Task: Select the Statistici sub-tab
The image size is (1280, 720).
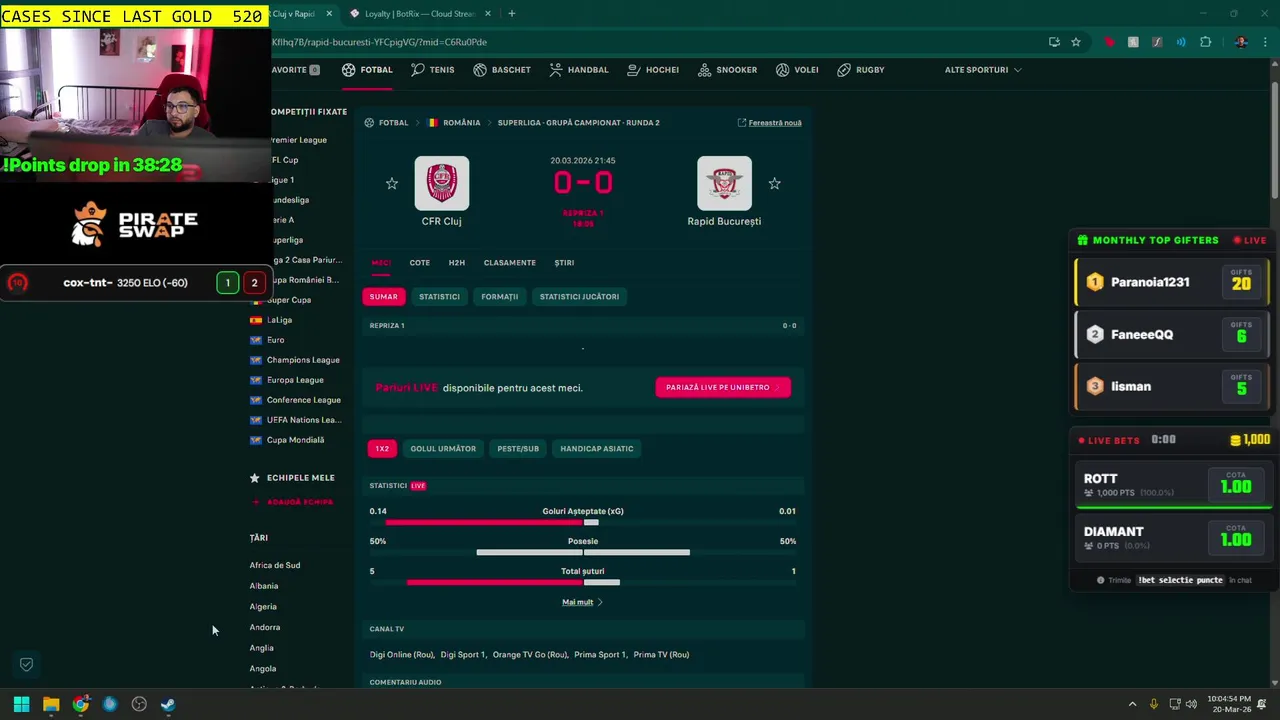Action: coord(439,297)
